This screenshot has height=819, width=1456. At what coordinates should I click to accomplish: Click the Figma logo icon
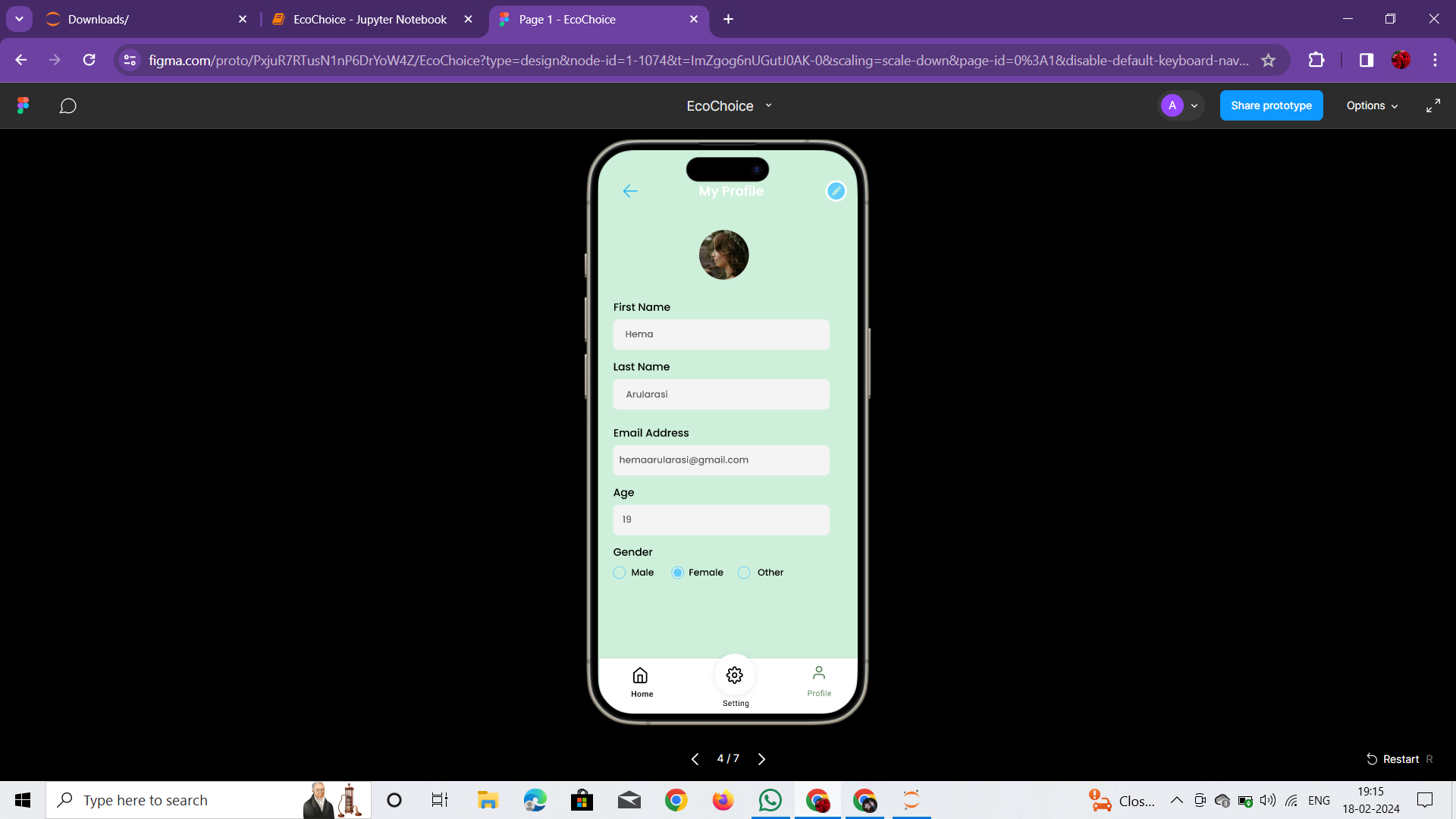coord(24,105)
